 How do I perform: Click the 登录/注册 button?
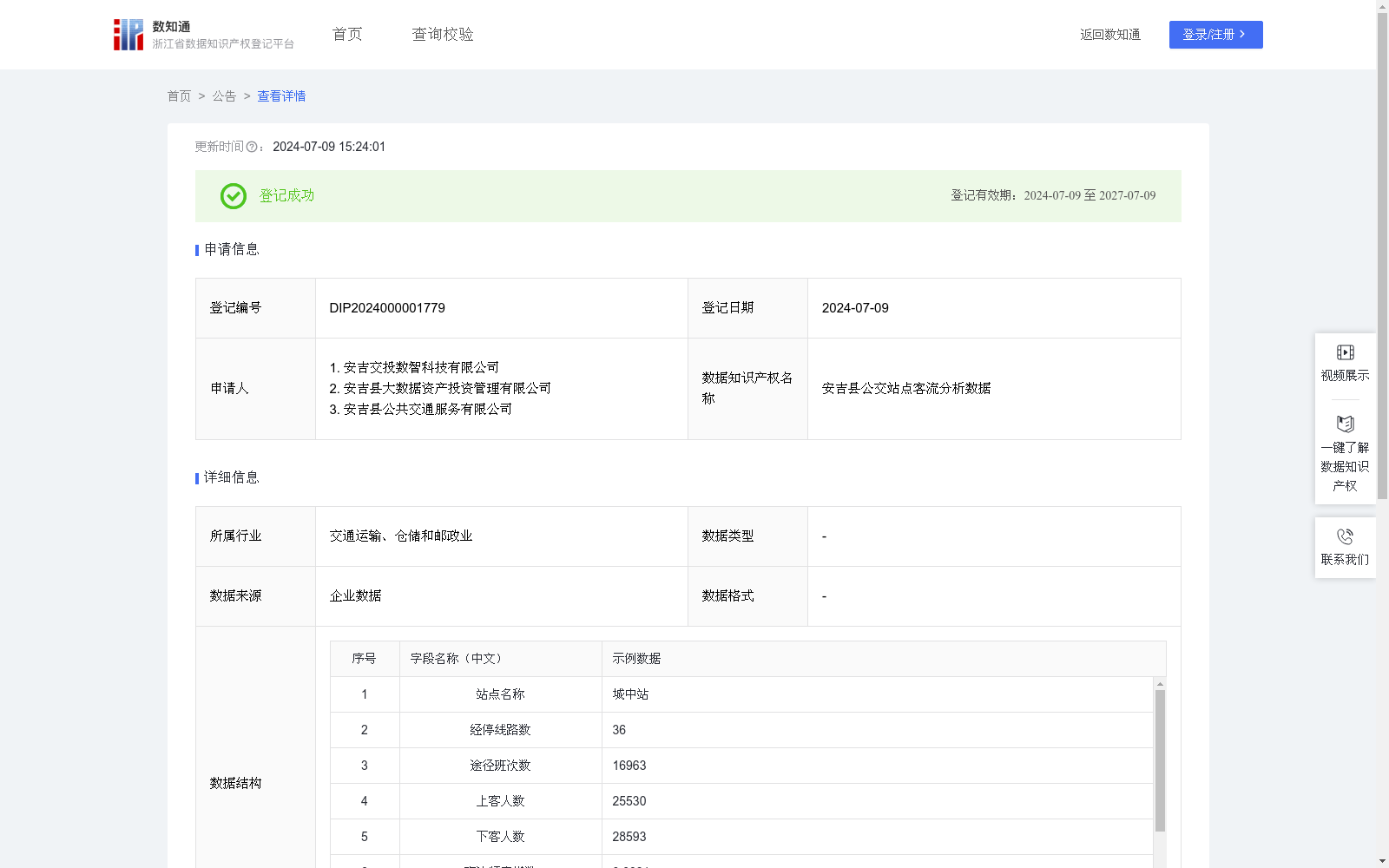1215,35
